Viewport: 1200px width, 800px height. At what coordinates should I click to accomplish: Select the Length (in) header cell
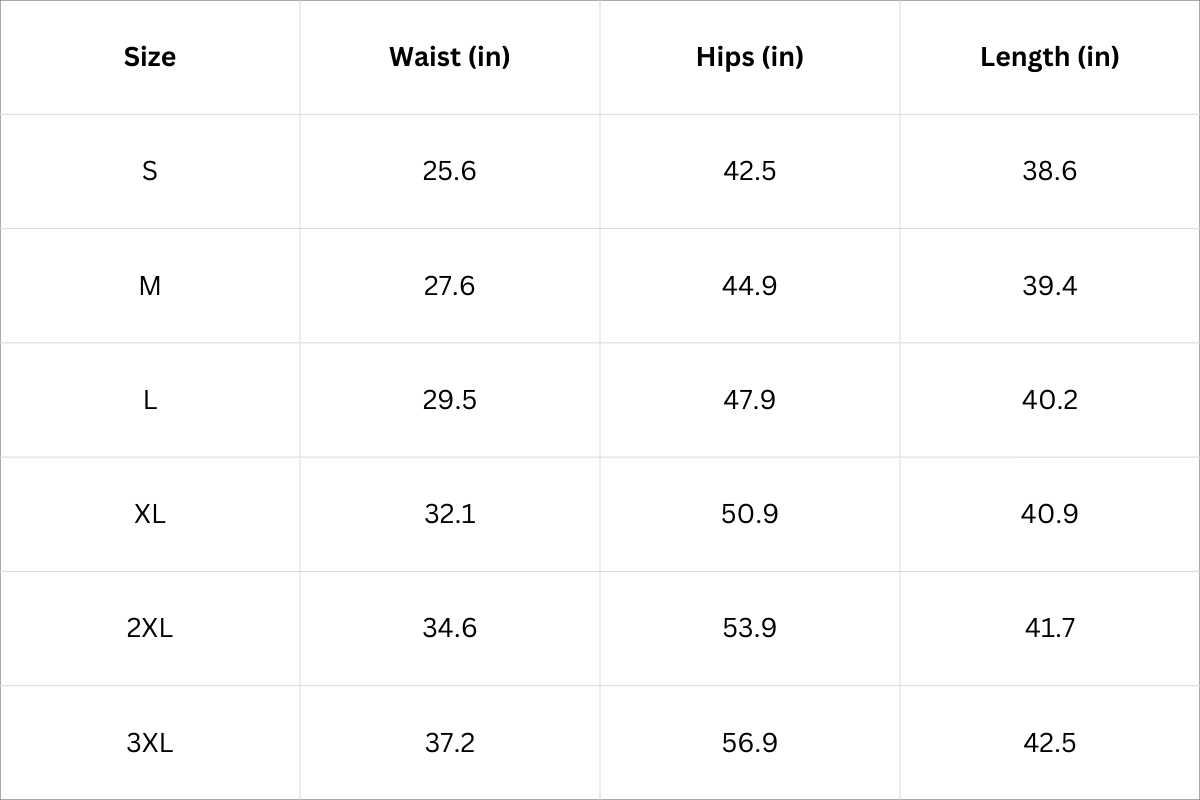click(x=1049, y=57)
